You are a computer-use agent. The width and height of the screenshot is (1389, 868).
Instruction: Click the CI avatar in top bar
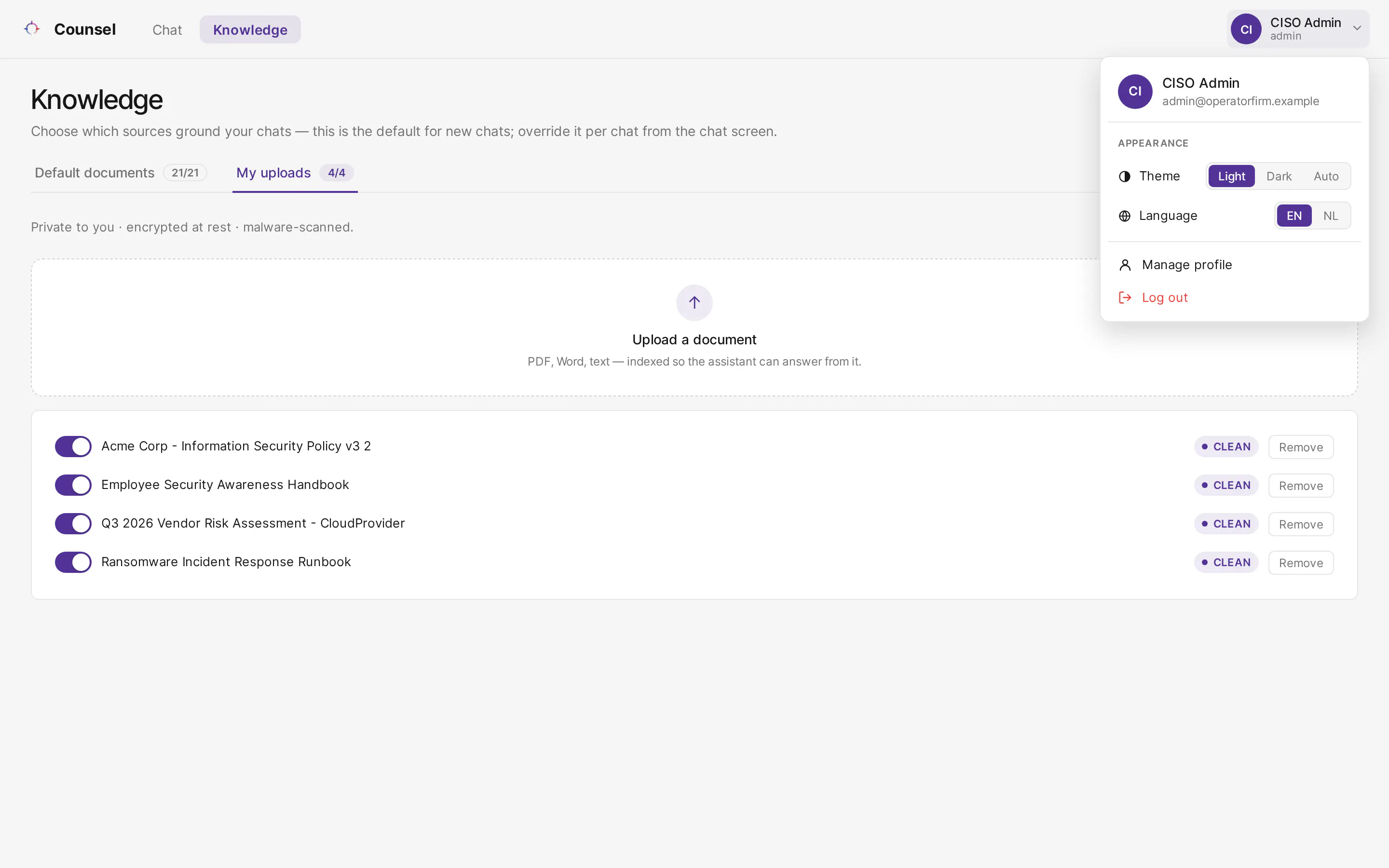[x=1246, y=29]
